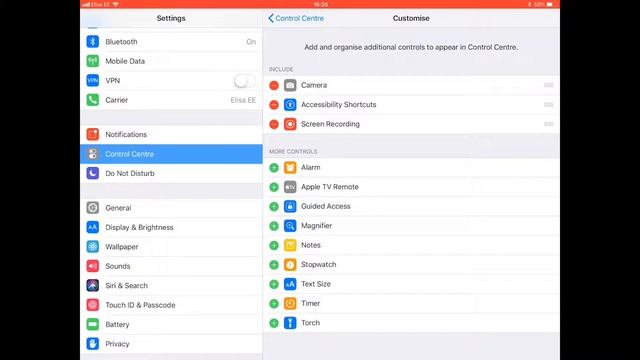Tap the Apple TV Remote icon
Viewport: 640px width, 360px height.
click(290, 187)
